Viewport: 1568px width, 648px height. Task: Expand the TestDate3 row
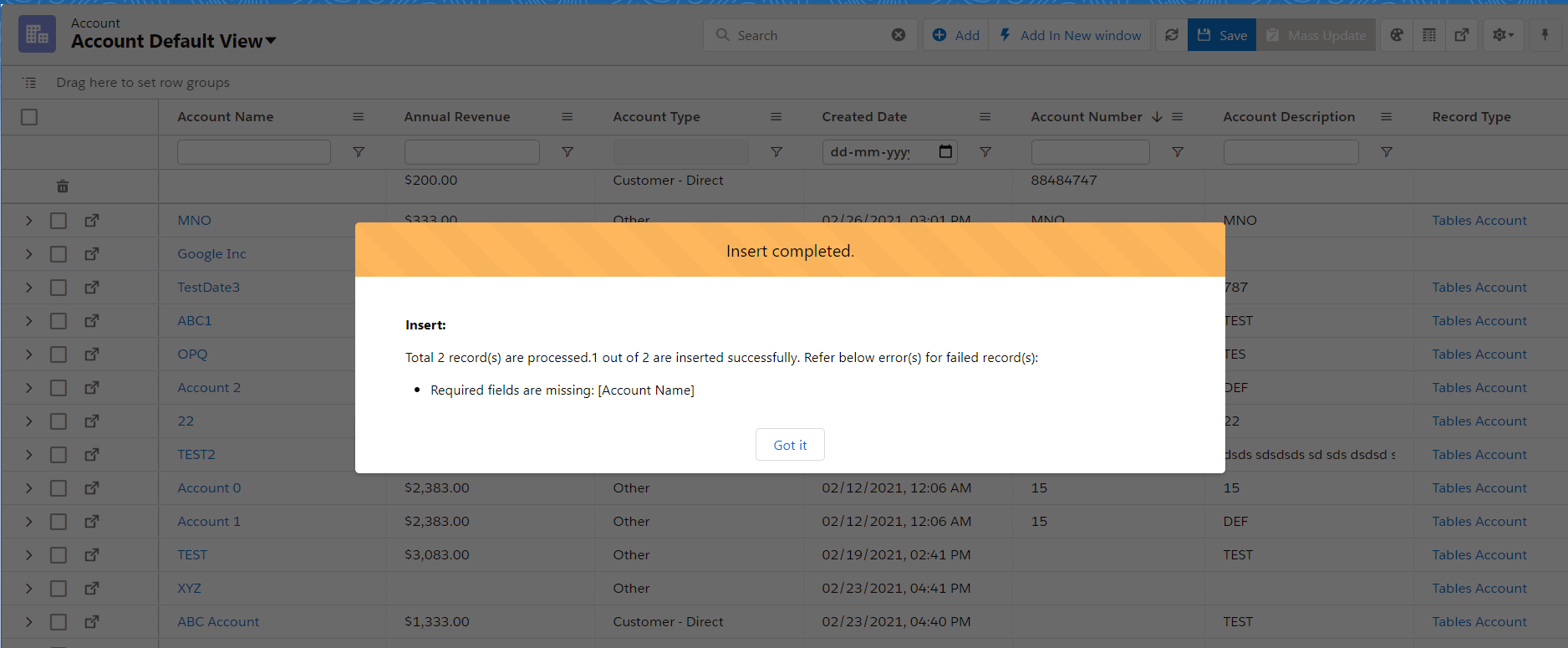tap(29, 288)
